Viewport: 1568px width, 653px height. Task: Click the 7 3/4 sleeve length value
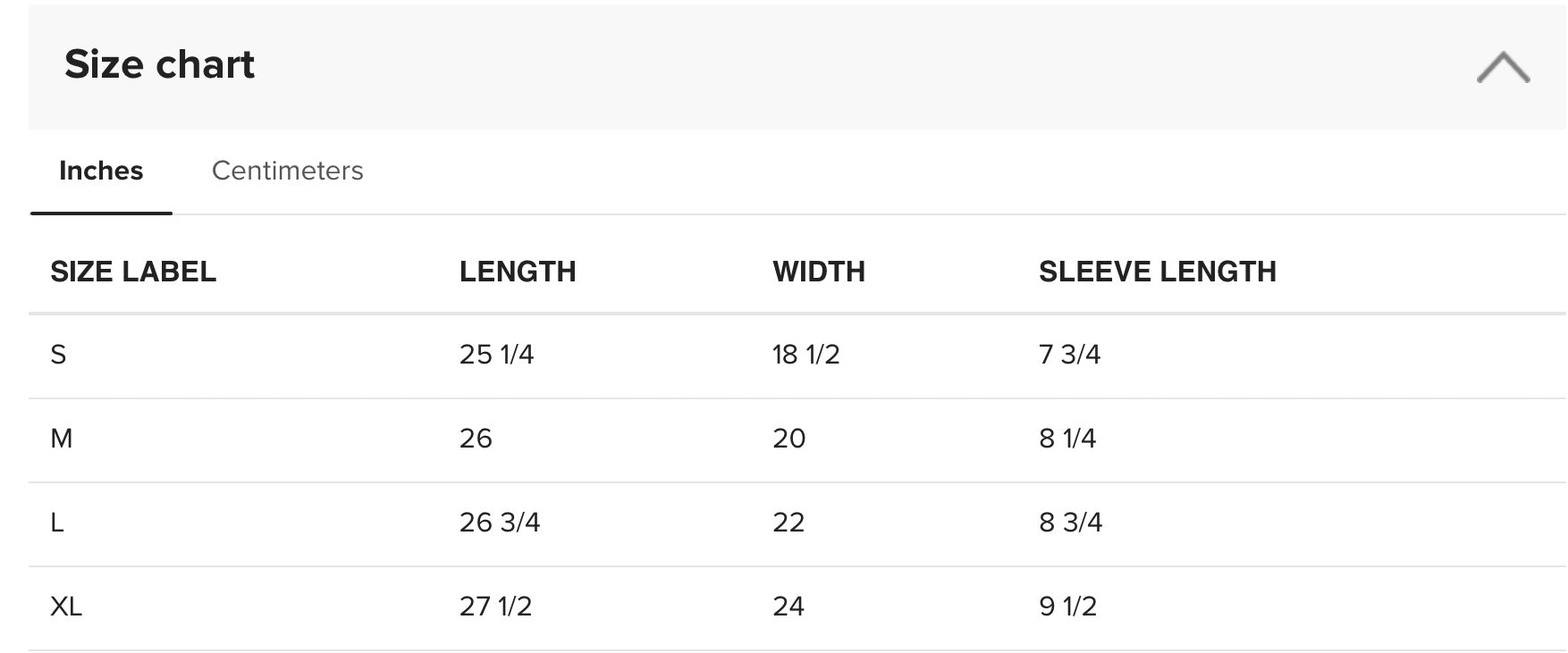click(1069, 355)
